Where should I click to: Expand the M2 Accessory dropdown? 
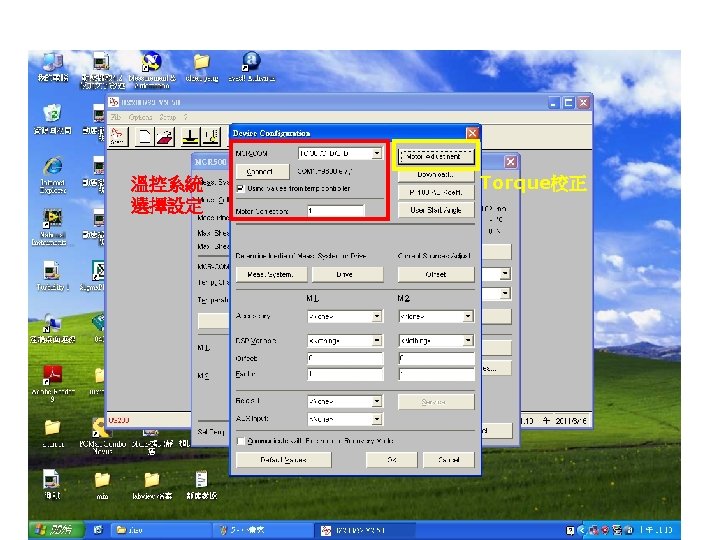pyautogui.click(x=468, y=316)
